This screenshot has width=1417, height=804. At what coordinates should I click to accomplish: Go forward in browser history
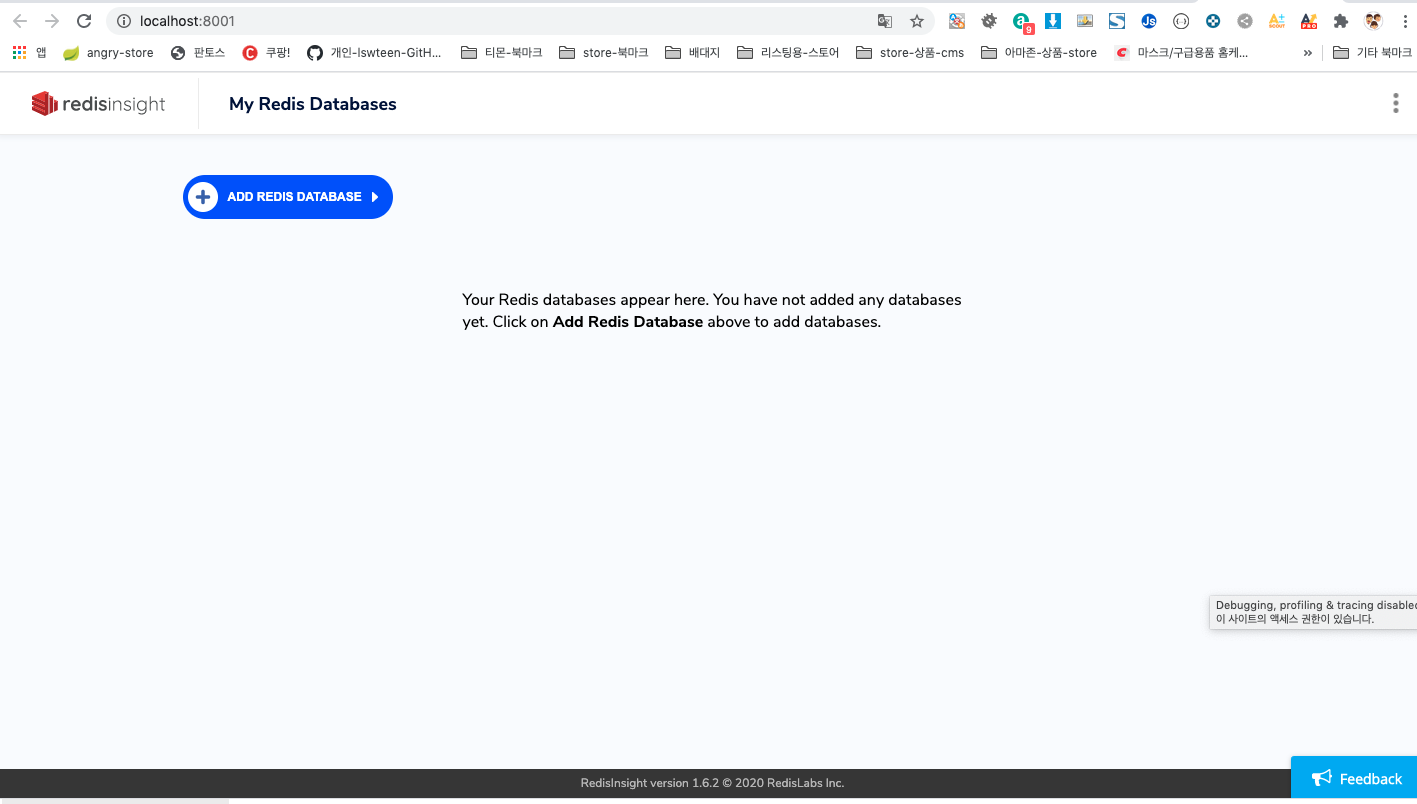pos(52,21)
